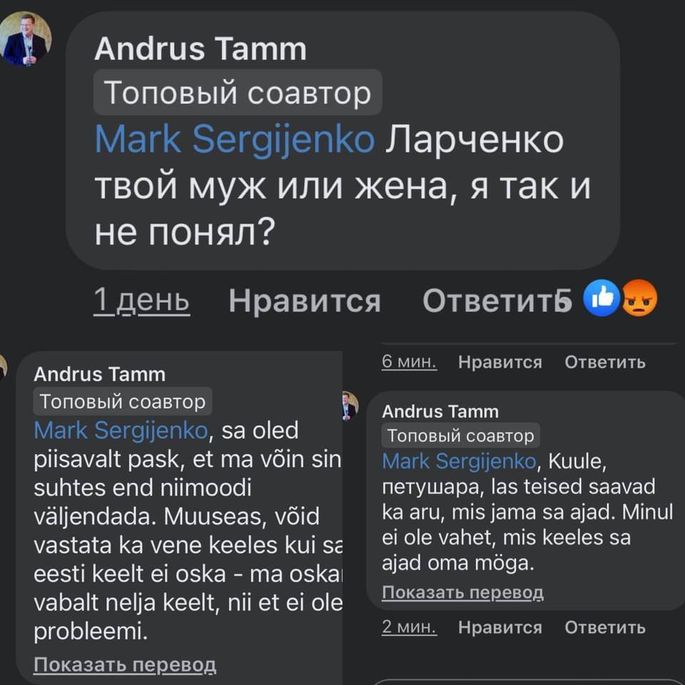Click the 'Топовый соавтор' badge in the top comment
This screenshot has height=685, width=685.
click(x=238, y=93)
